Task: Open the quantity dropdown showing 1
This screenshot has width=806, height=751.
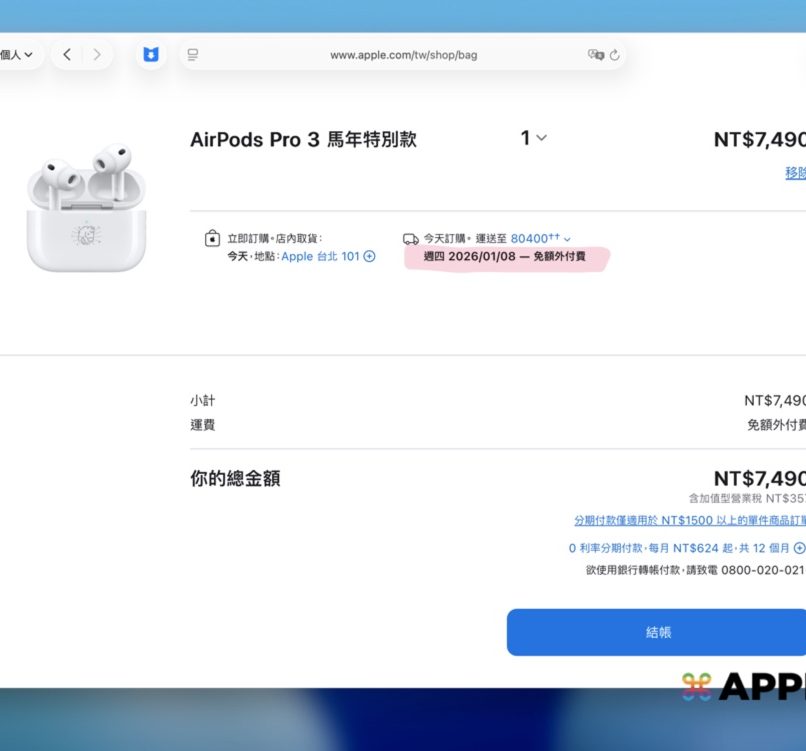Action: pos(533,138)
